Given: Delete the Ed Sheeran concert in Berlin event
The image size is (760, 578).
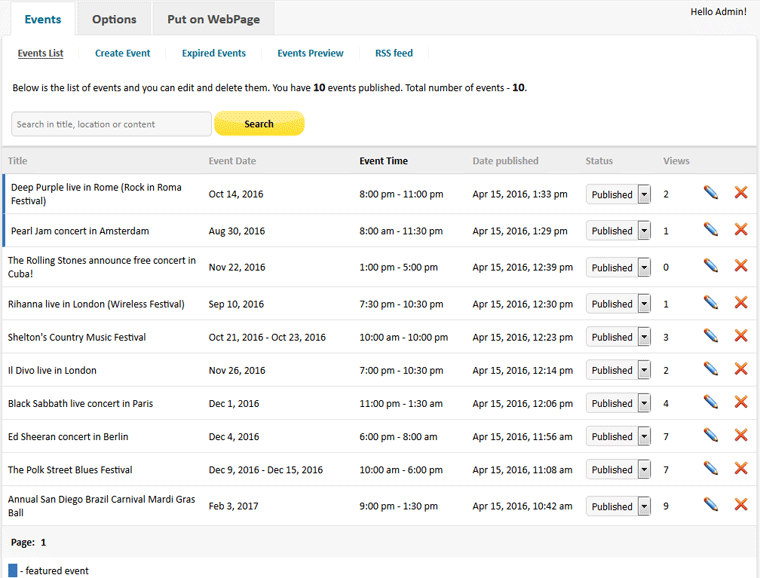Looking at the screenshot, I should pos(741,435).
